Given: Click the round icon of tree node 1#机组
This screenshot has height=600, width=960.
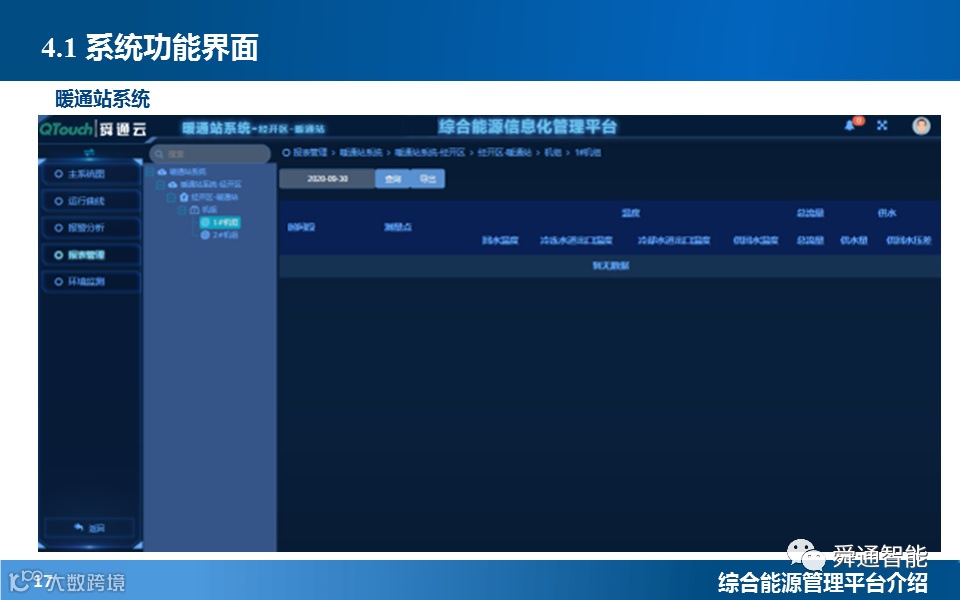Looking at the screenshot, I should coord(206,222).
